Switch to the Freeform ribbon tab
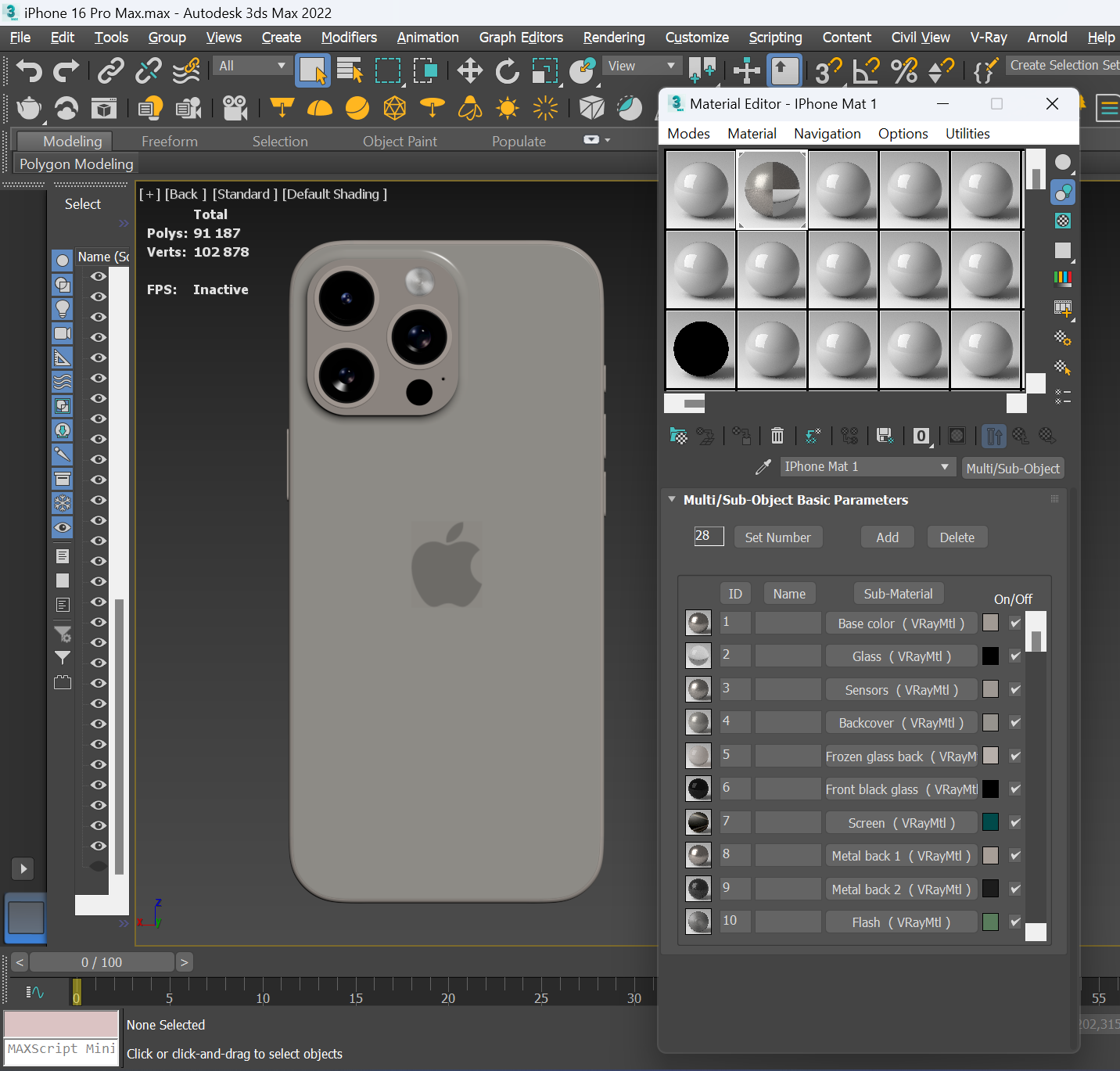Image resolution: width=1120 pixels, height=1071 pixels. coord(169,142)
